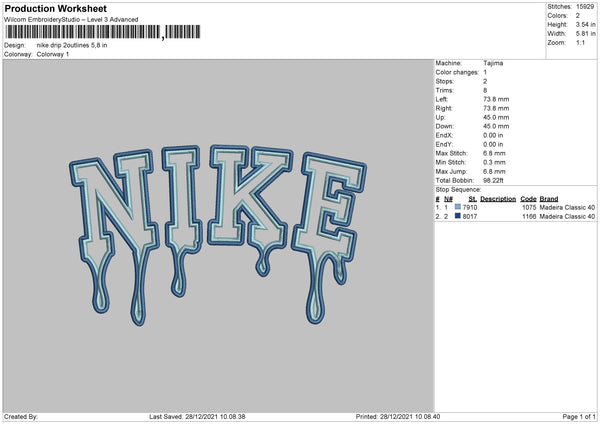Viewport: 600px width, 424px height.
Task: Click the 'Stops:' label
Action: tap(445, 82)
